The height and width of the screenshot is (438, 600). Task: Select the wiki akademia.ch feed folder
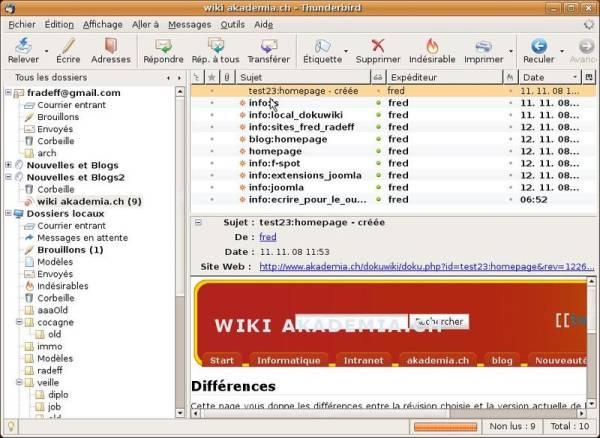[89, 201]
